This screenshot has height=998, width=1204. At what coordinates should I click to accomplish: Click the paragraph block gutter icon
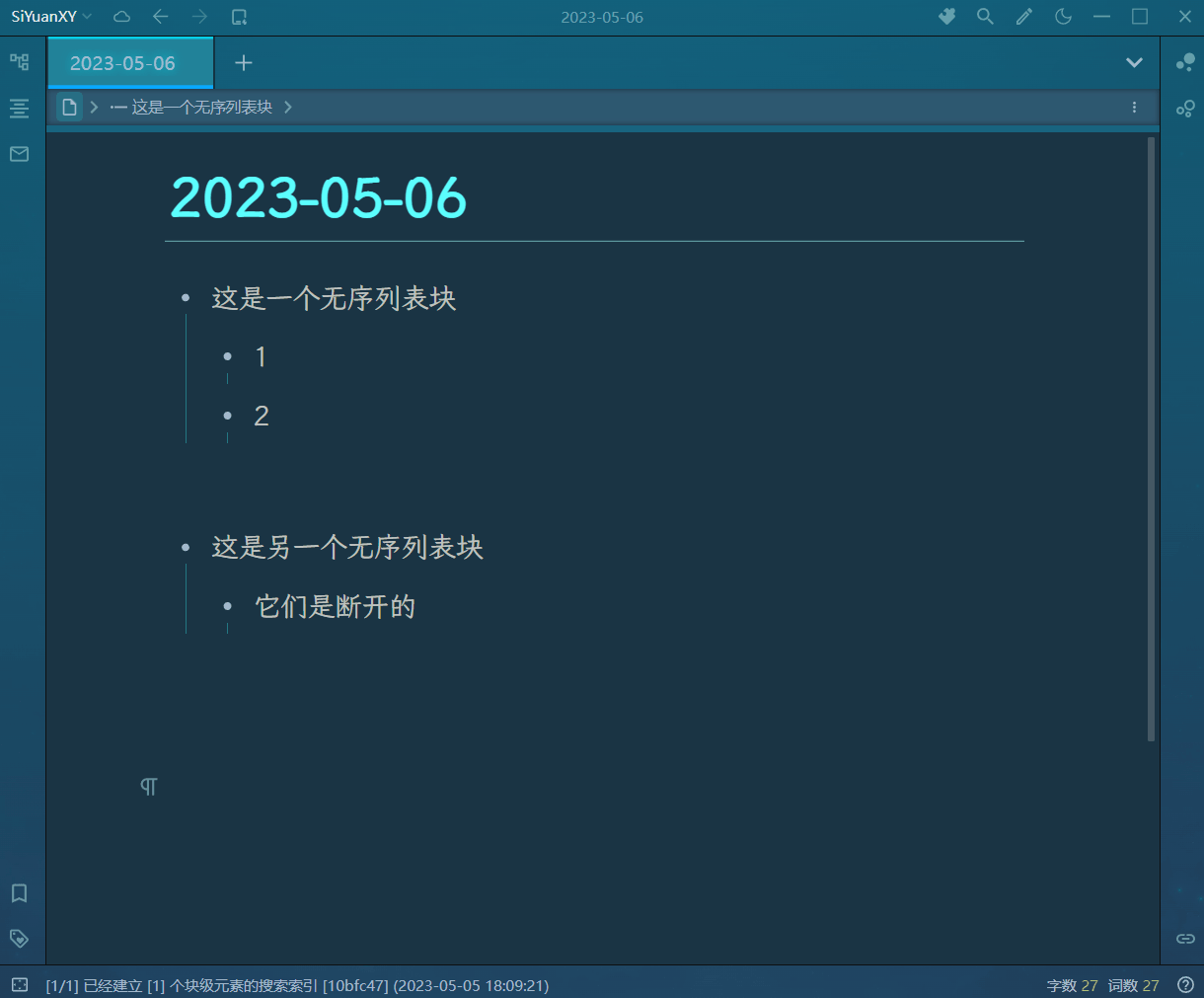pos(149,787)
